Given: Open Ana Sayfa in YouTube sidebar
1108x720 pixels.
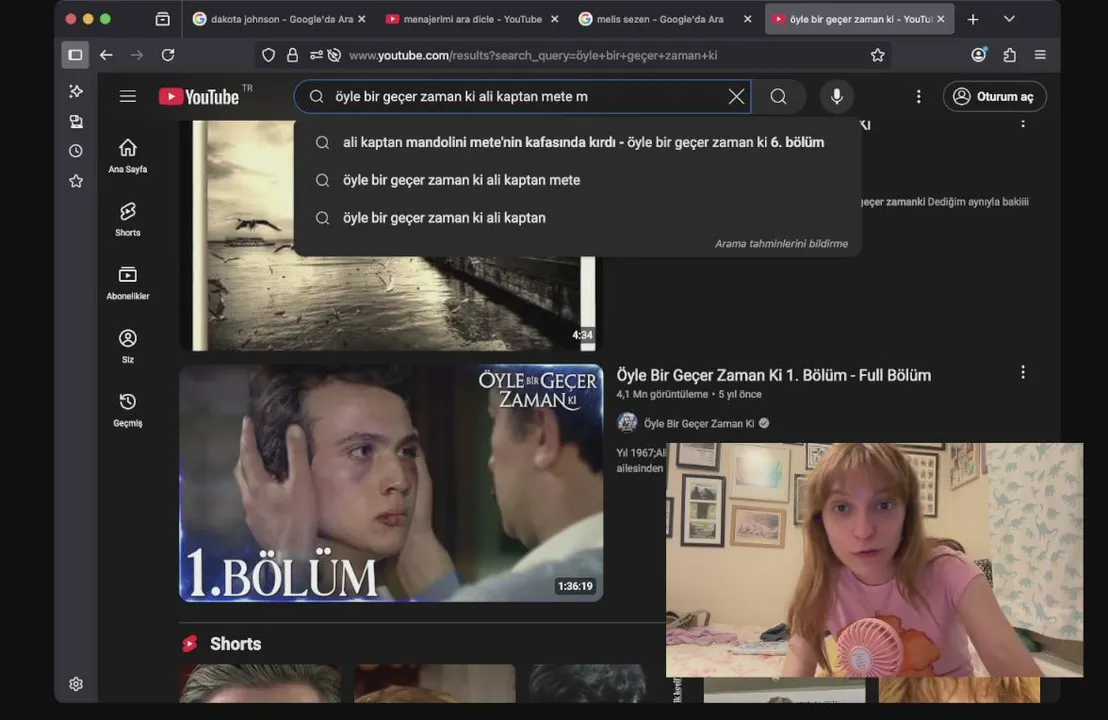Looking at the screenshot, I should [128, 156].
